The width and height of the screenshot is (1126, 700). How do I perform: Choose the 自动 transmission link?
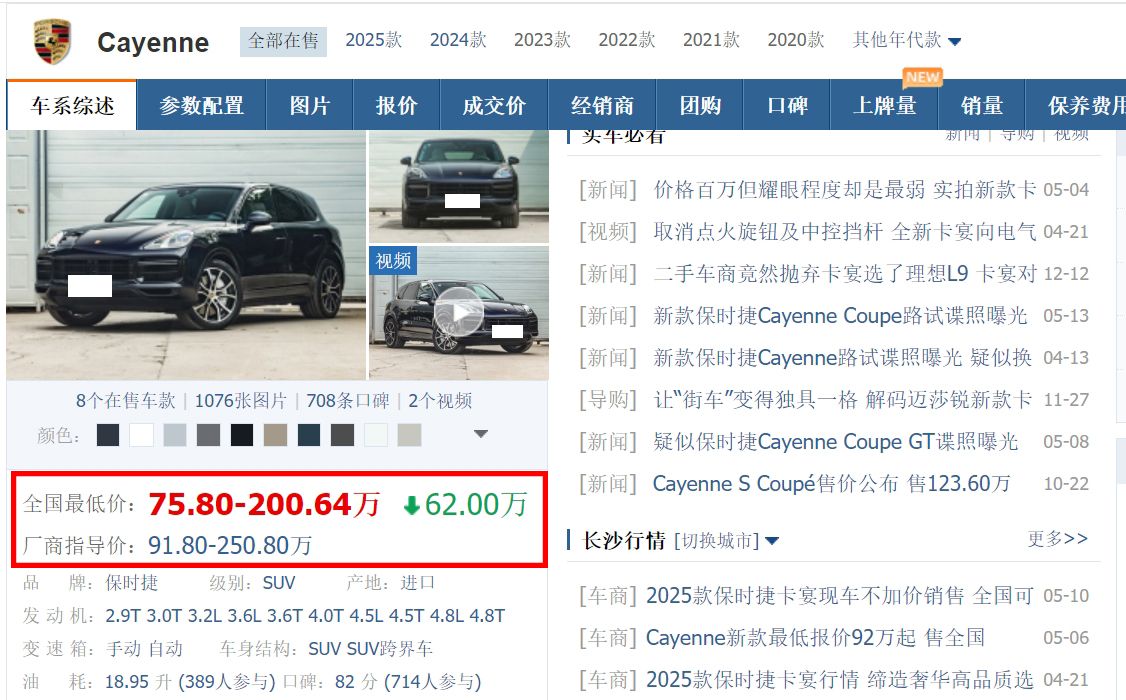coord(165,649)
